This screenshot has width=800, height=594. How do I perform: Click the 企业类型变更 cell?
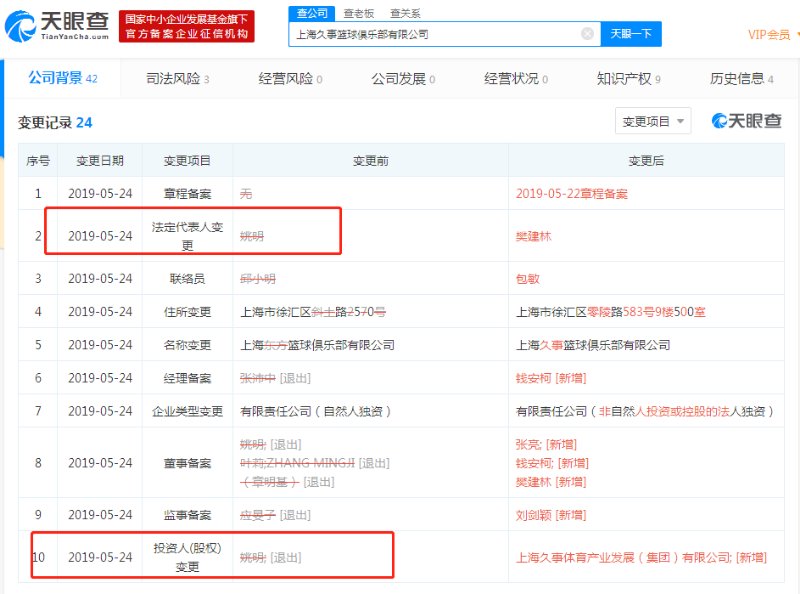(187, 411)
